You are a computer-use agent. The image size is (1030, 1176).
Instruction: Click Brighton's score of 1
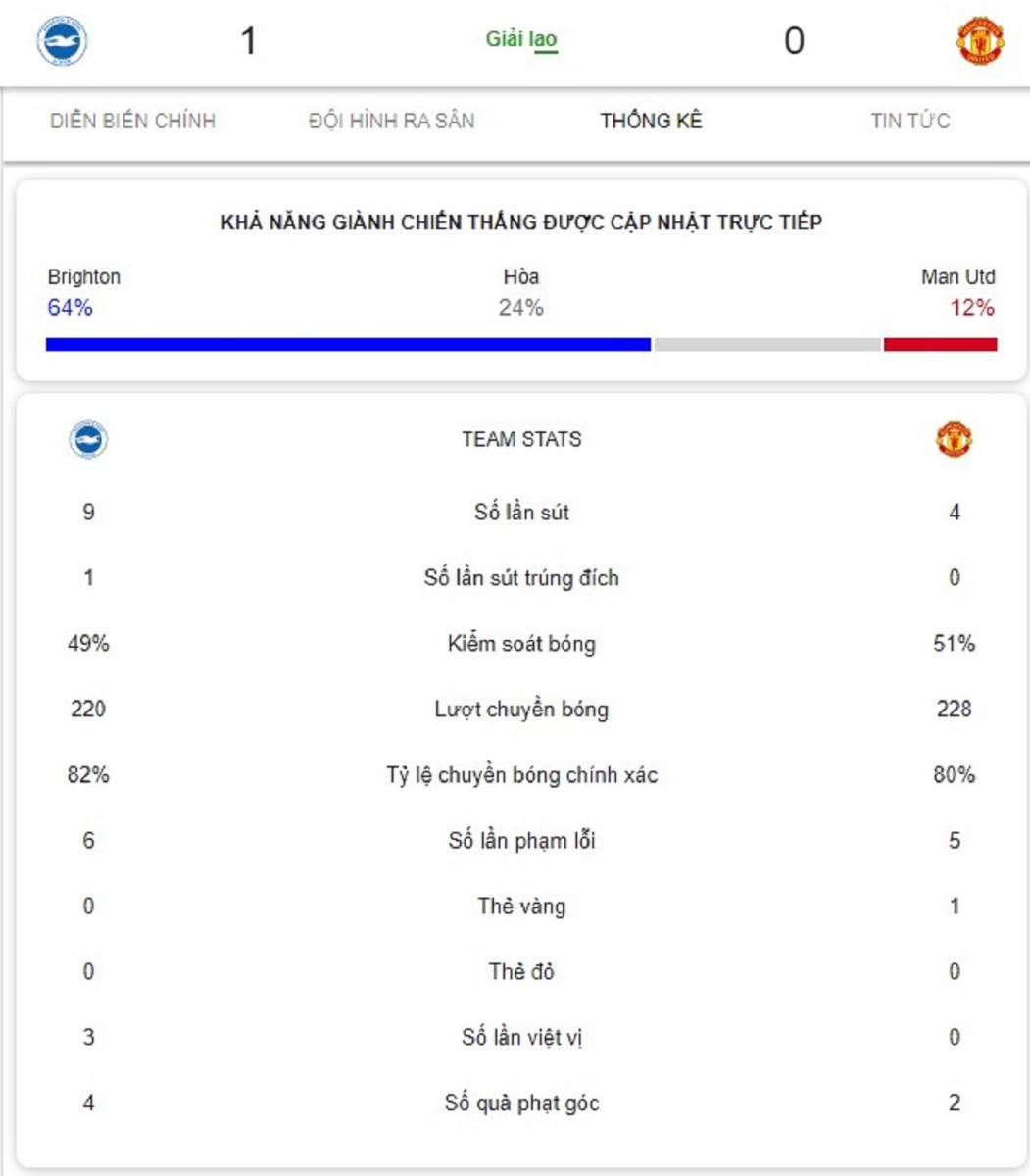pos(248,41)
